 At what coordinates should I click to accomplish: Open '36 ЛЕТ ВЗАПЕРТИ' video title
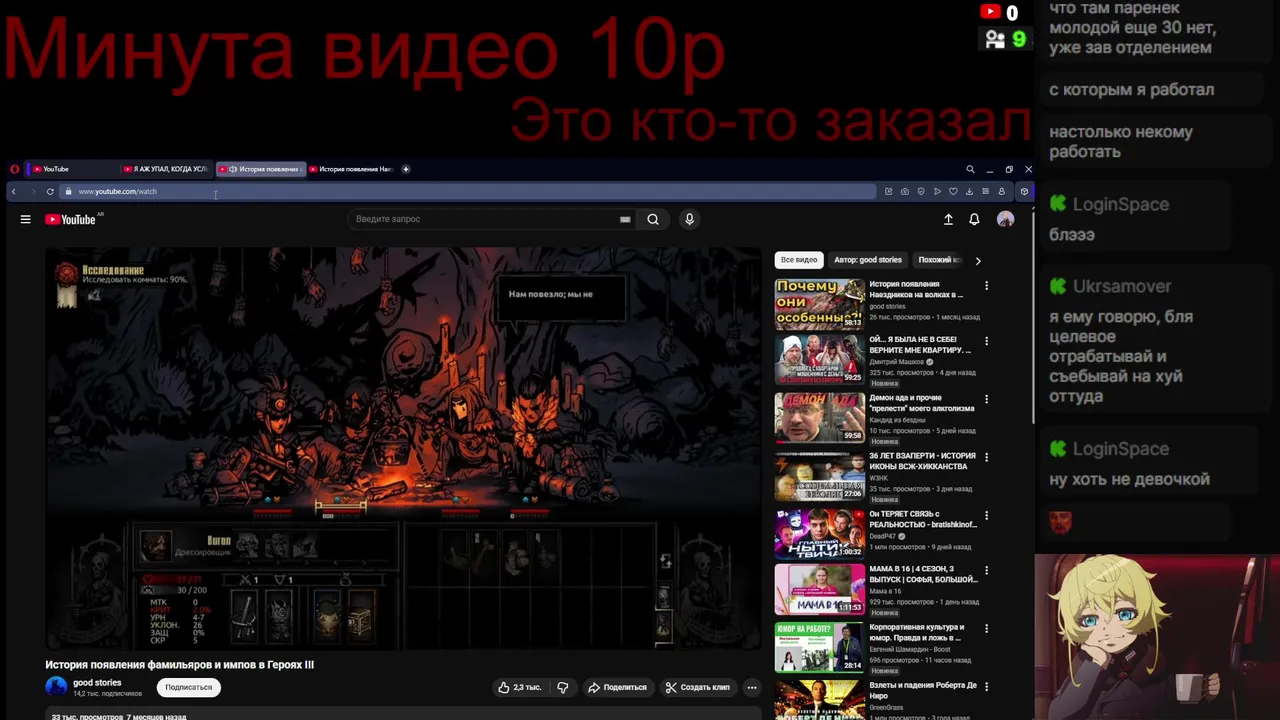(922, 461)
